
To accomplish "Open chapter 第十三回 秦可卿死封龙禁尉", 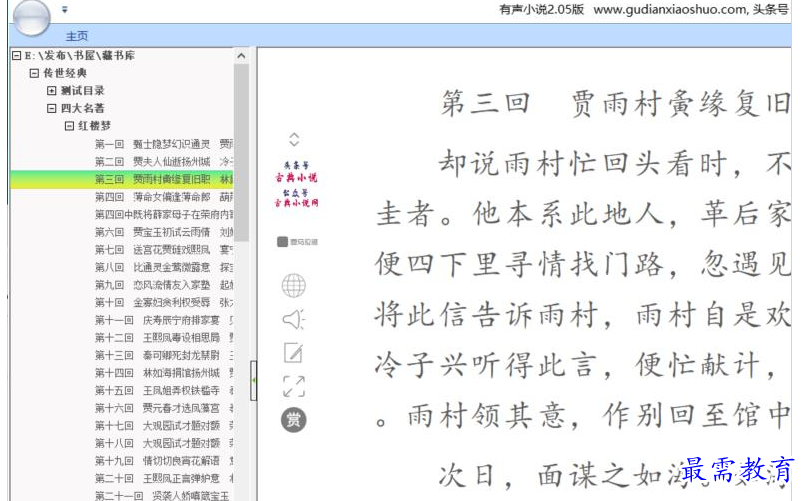I will [164, 355].
